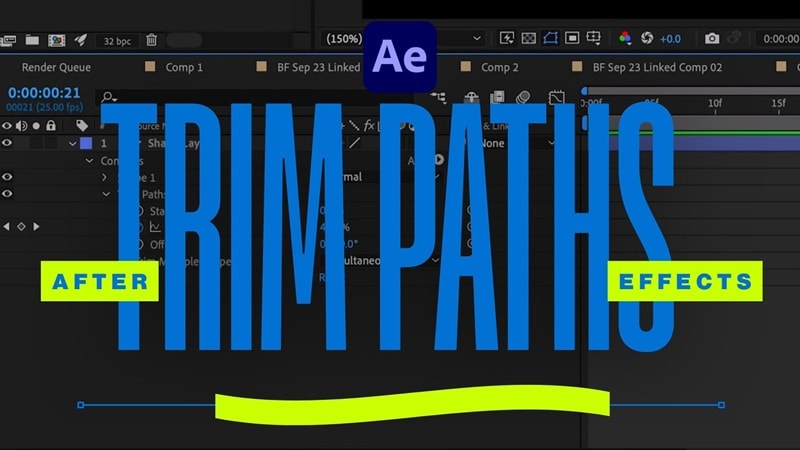The image size is (800, 450).
Task: Delete selected project item with trash icon
Action: pos(152,40)
